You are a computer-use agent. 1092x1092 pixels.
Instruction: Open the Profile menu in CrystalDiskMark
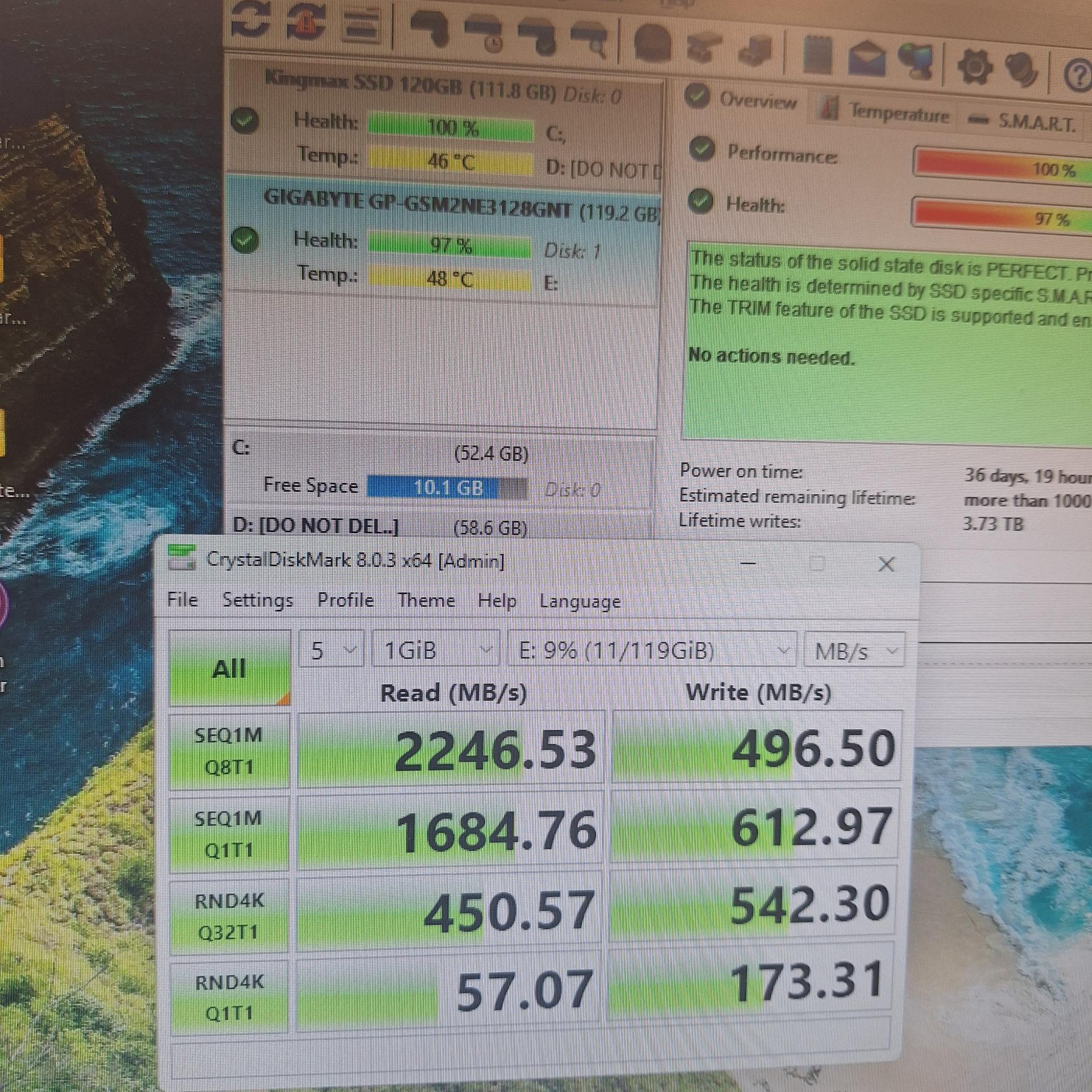345,600
